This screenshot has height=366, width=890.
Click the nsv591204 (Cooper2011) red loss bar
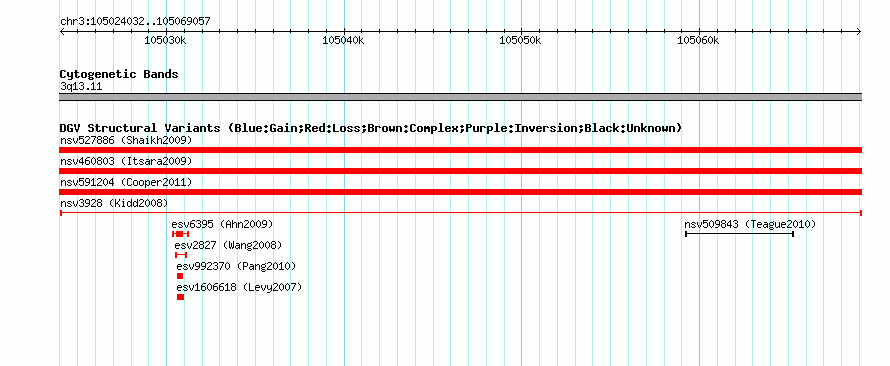click(x=460, y=192)
